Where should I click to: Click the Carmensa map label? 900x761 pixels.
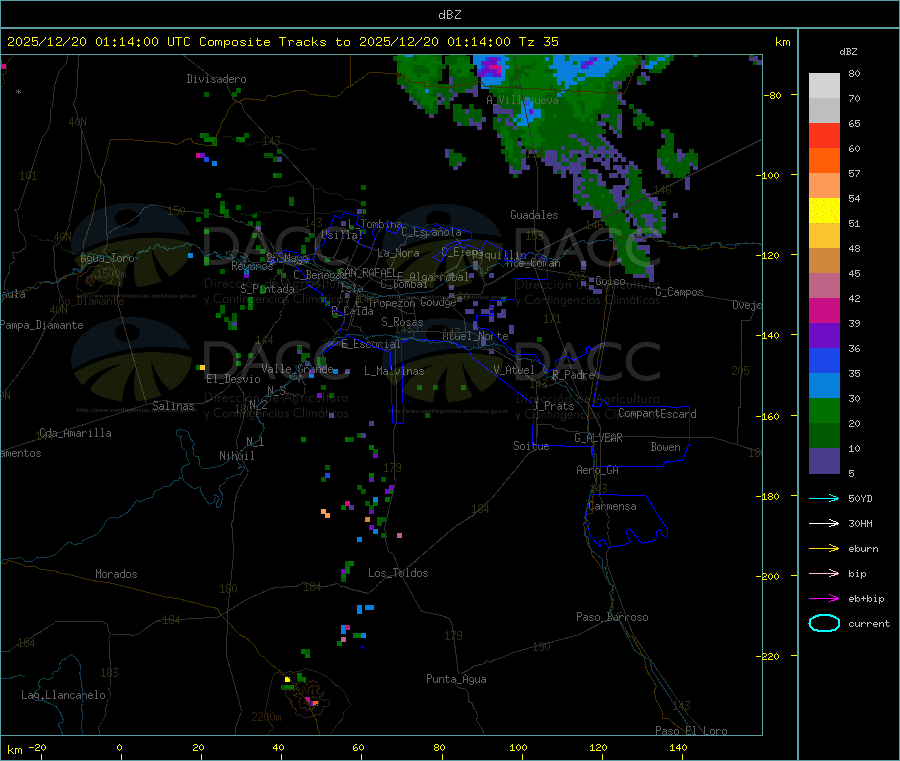pos(612,506)
